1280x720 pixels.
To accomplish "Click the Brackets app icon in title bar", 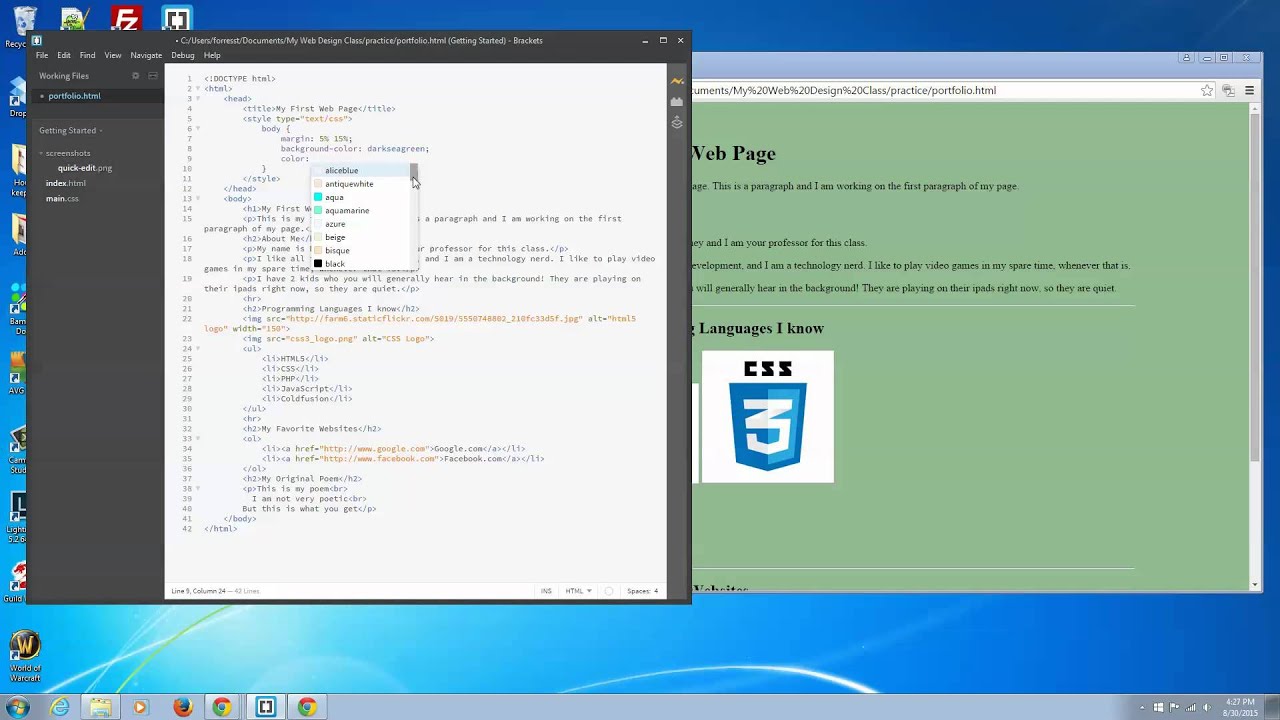I will pos(37,41).
